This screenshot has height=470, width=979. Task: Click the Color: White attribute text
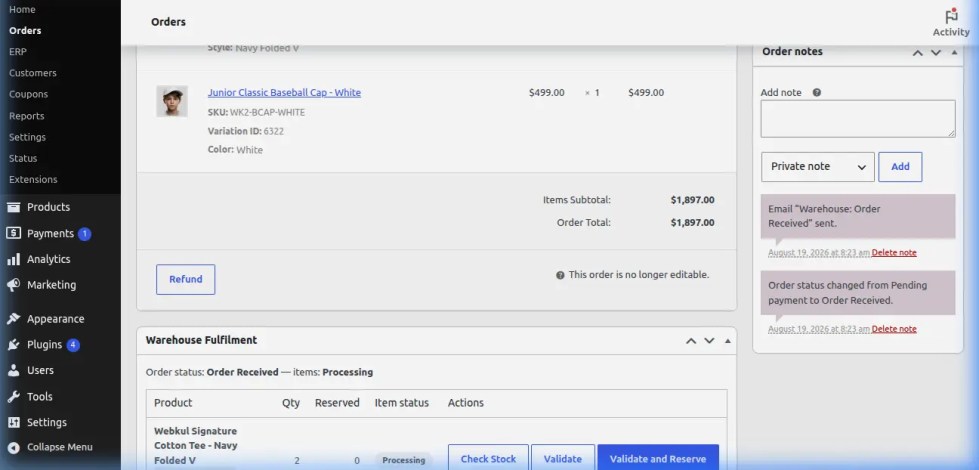click(x=235, y=150)
